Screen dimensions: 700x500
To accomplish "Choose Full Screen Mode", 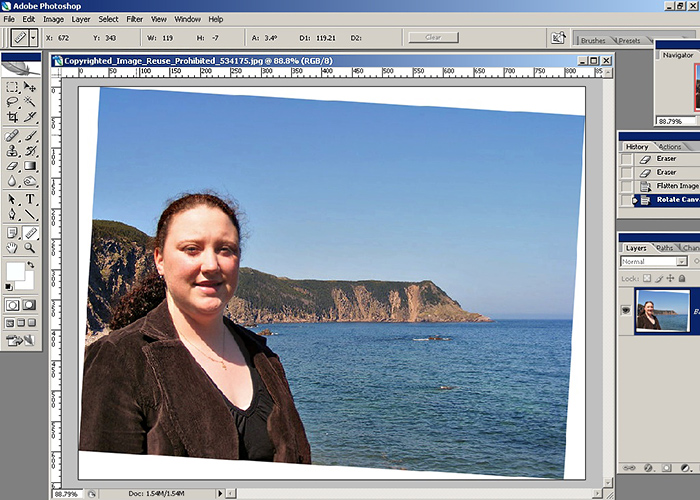I will 32,322.
